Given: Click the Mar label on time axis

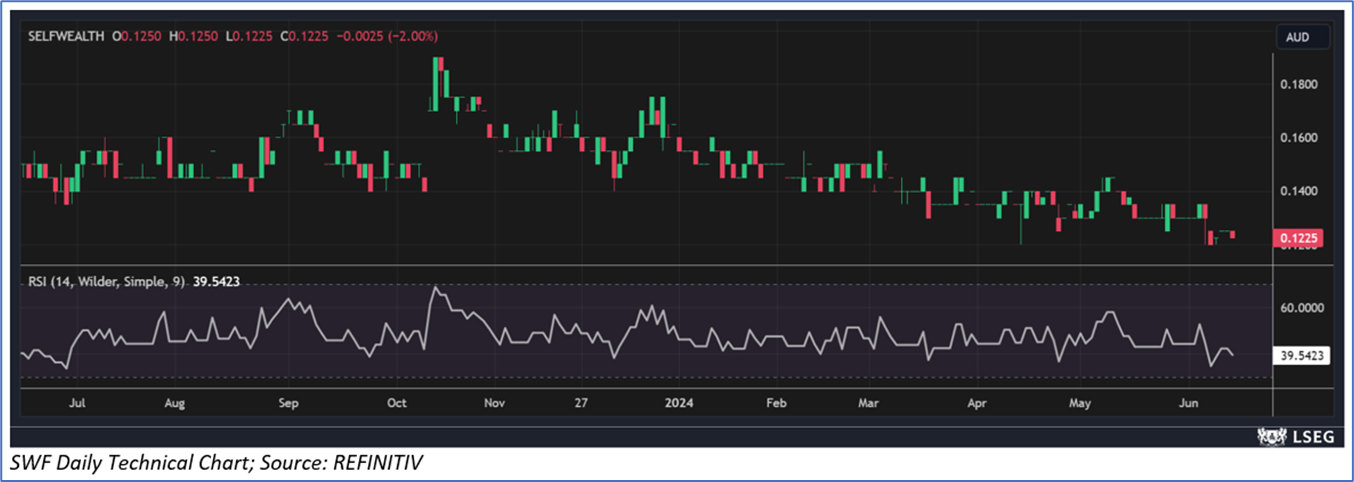Looking at the screenshot, I should (x=869, y=404).
